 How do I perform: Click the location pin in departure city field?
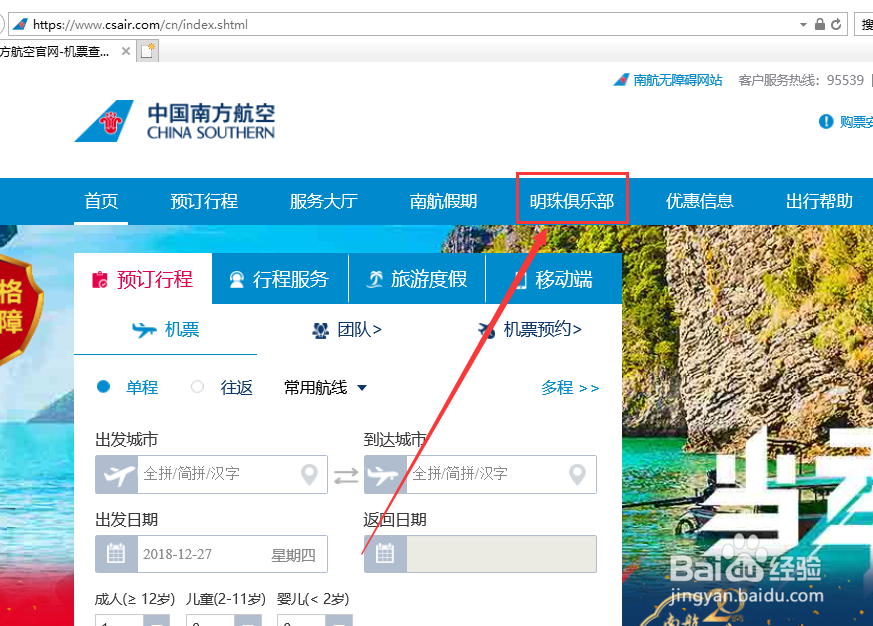tap(308, 475)
